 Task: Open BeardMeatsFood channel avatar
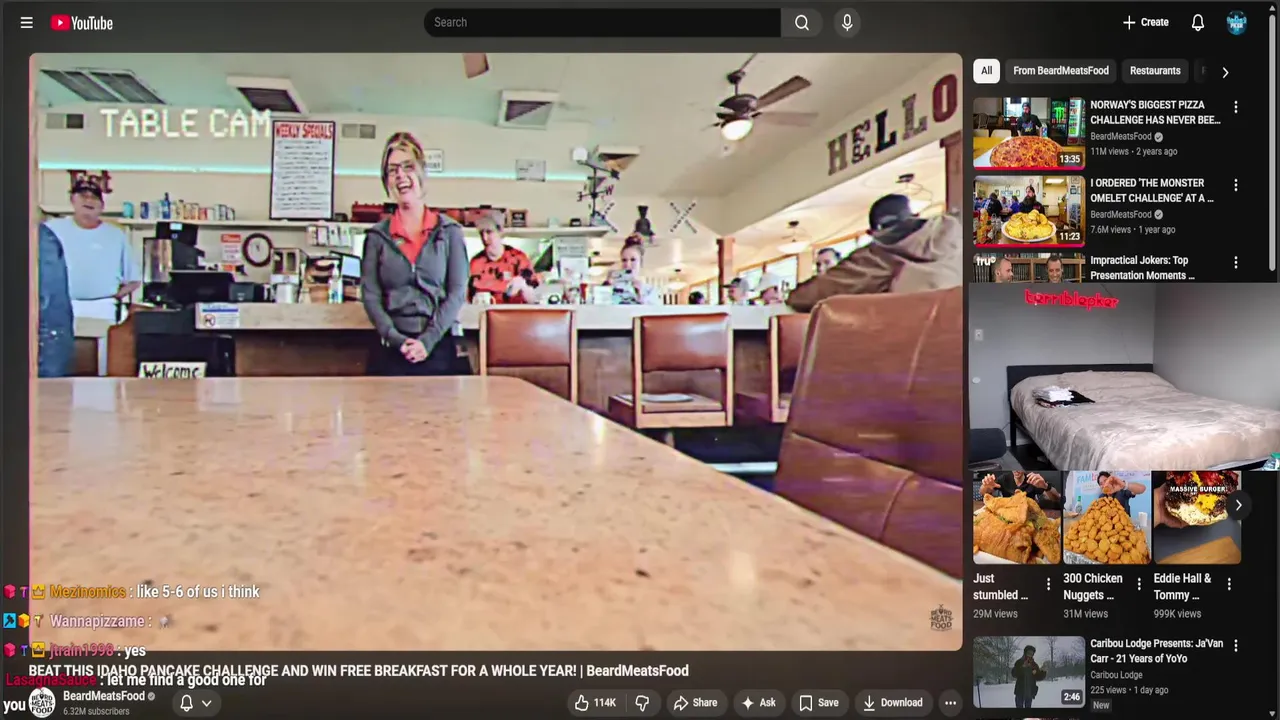(42, 703)
